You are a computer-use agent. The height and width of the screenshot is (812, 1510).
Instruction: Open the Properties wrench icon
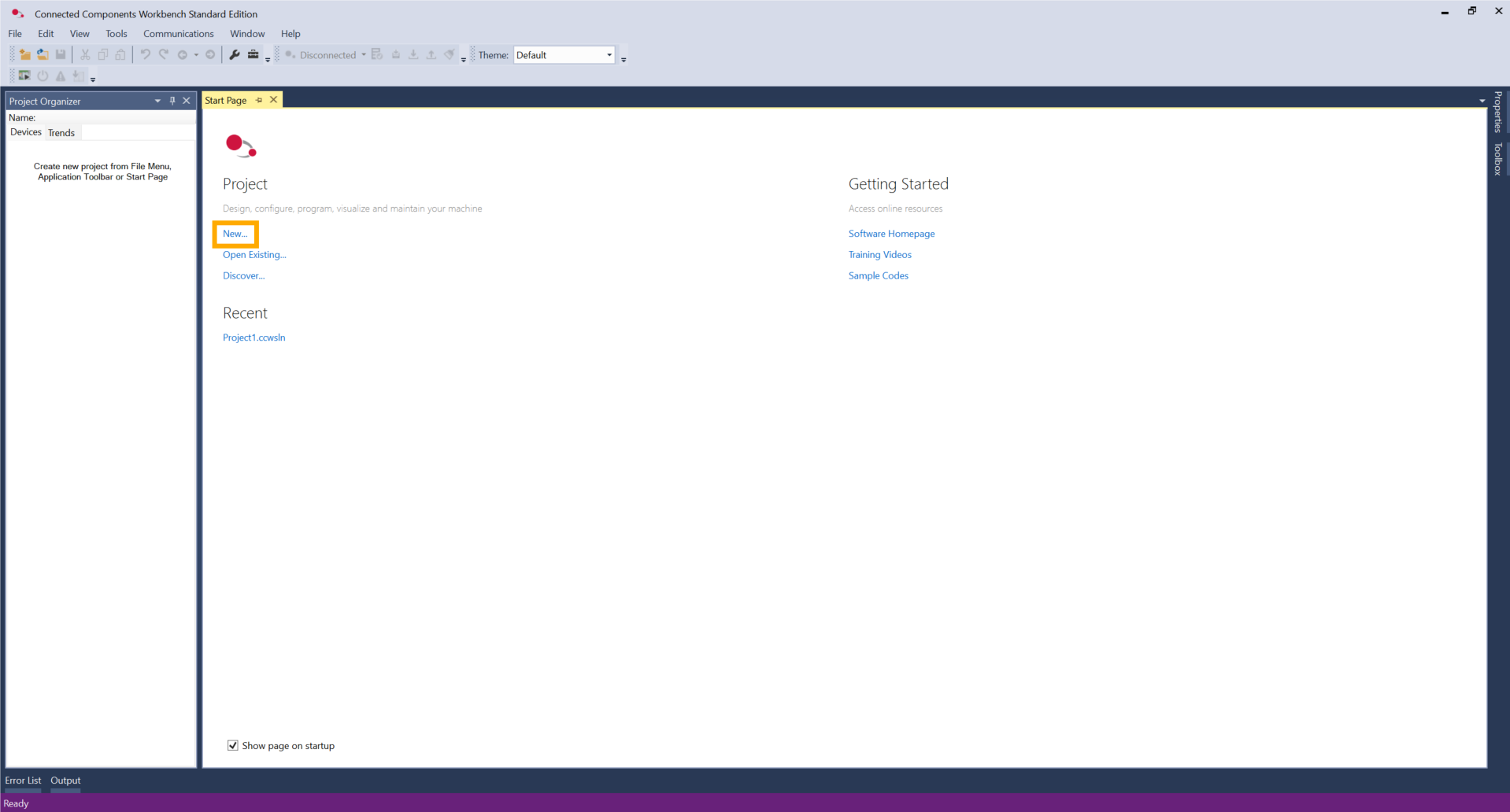pos(235,55)
